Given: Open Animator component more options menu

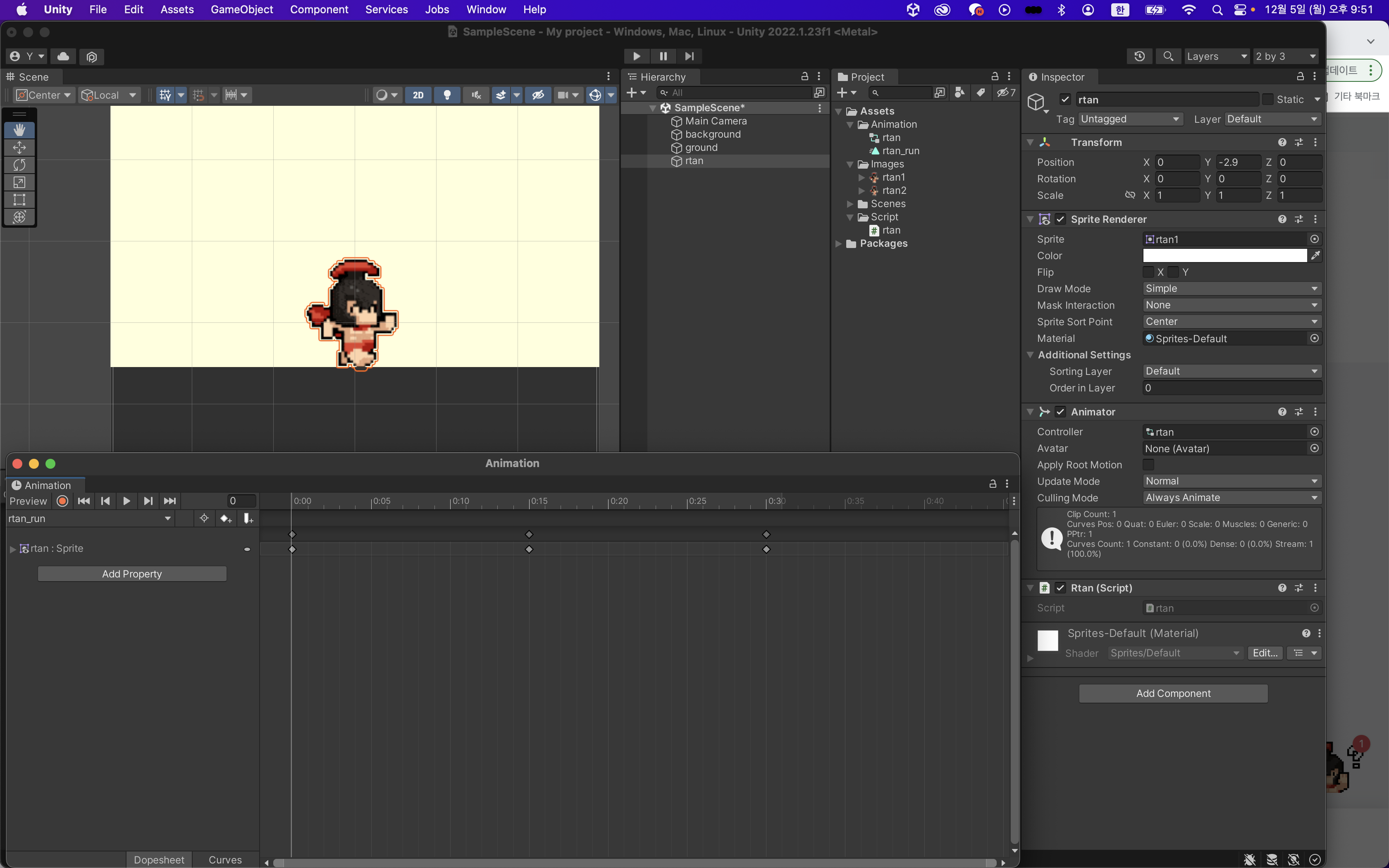Looking at the screenshot, I should pyautogui.click(x=1315, y=412).
